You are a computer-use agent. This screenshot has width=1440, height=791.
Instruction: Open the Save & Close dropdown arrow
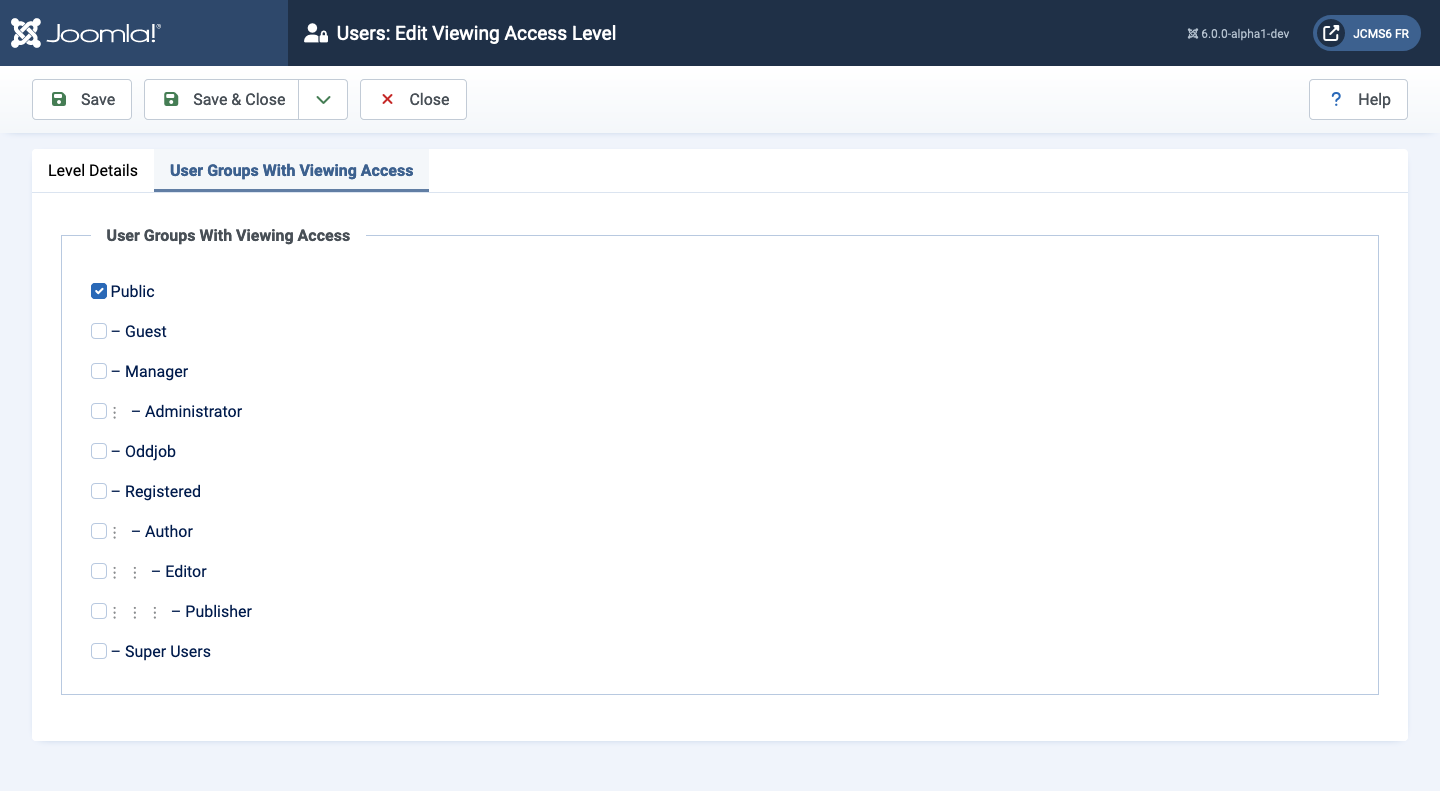pyautogui.click(x=323, y=99)
